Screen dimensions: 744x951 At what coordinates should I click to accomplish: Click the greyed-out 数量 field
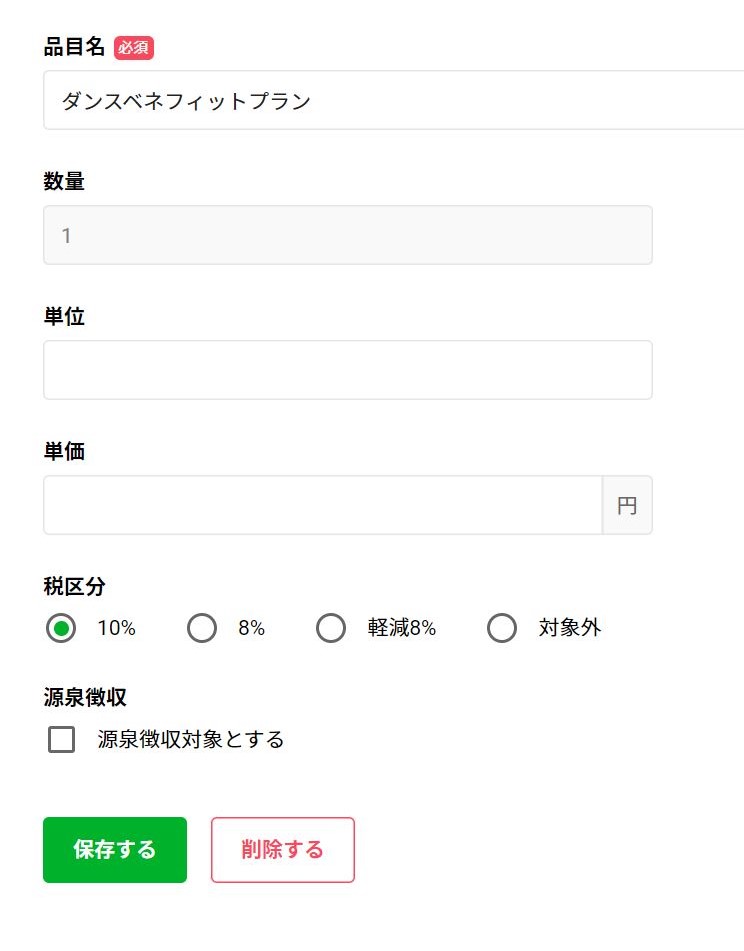point(347,235)
